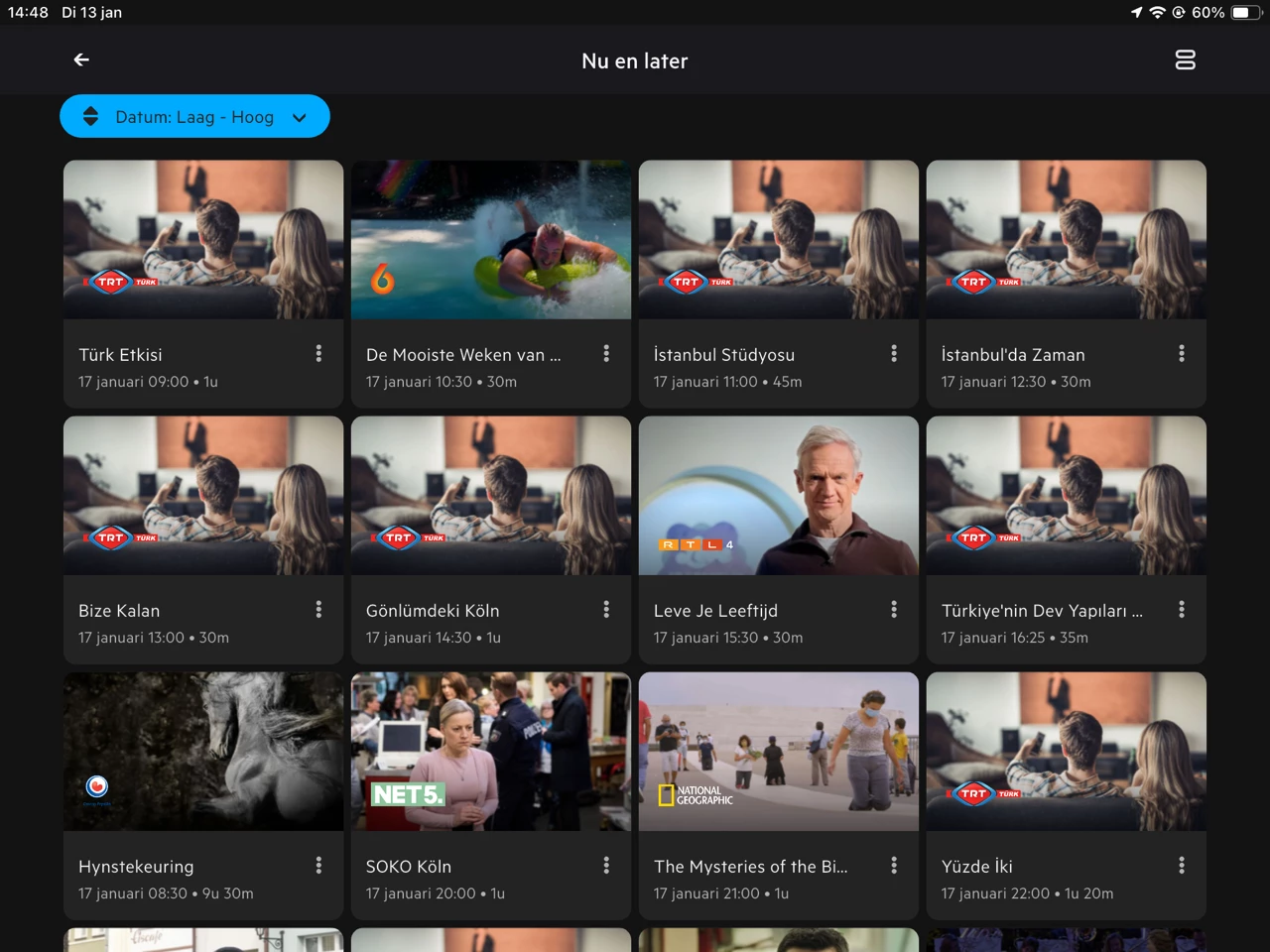
Task: Open The Mysteries of the Bi... thumbnail
Action: (778, 751)
